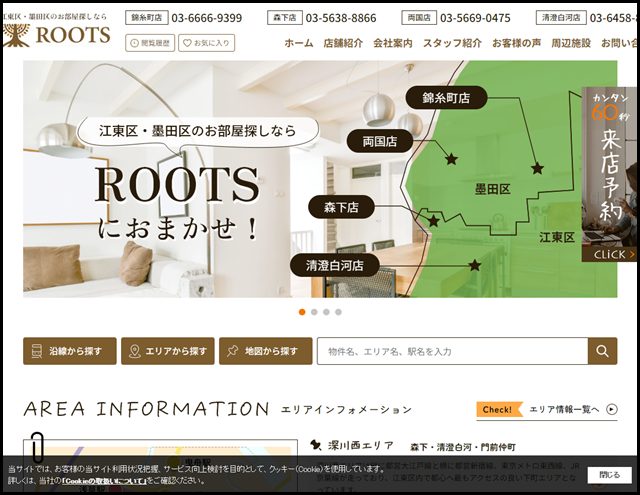Click 深川西エリア heading
Image resolution: width=640 pixels, height=495 pixels.
pos(361,446)
